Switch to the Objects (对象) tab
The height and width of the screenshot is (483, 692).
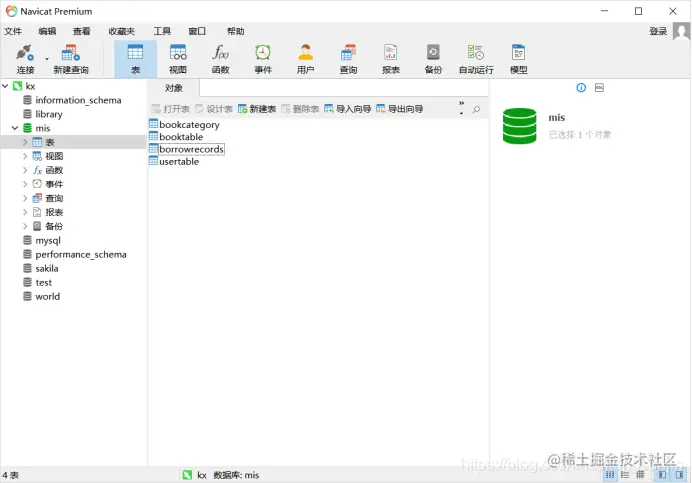point(173,88)
